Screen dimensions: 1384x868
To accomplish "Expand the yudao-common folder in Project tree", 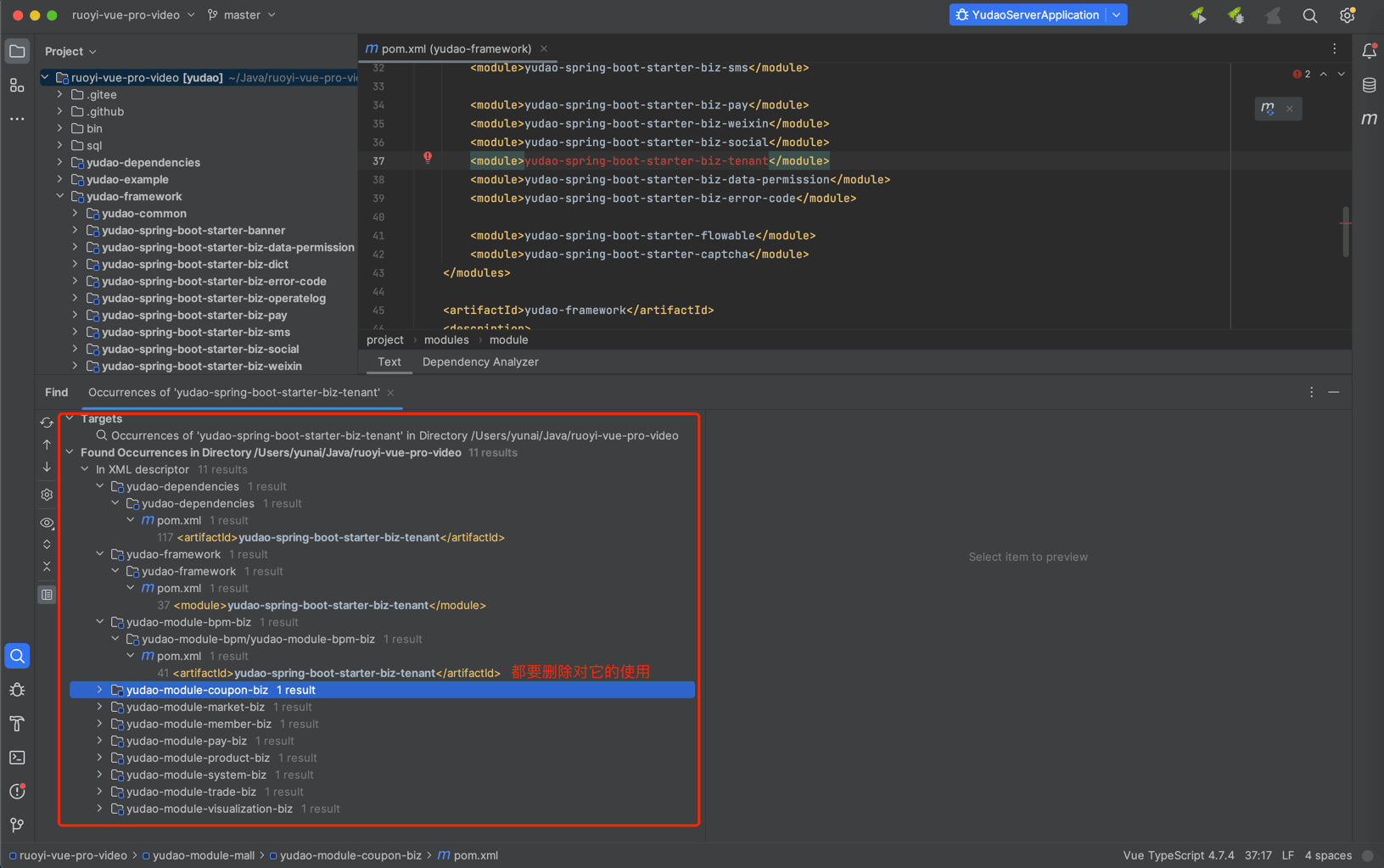I will pyautogui.click(x=76, y=214).
